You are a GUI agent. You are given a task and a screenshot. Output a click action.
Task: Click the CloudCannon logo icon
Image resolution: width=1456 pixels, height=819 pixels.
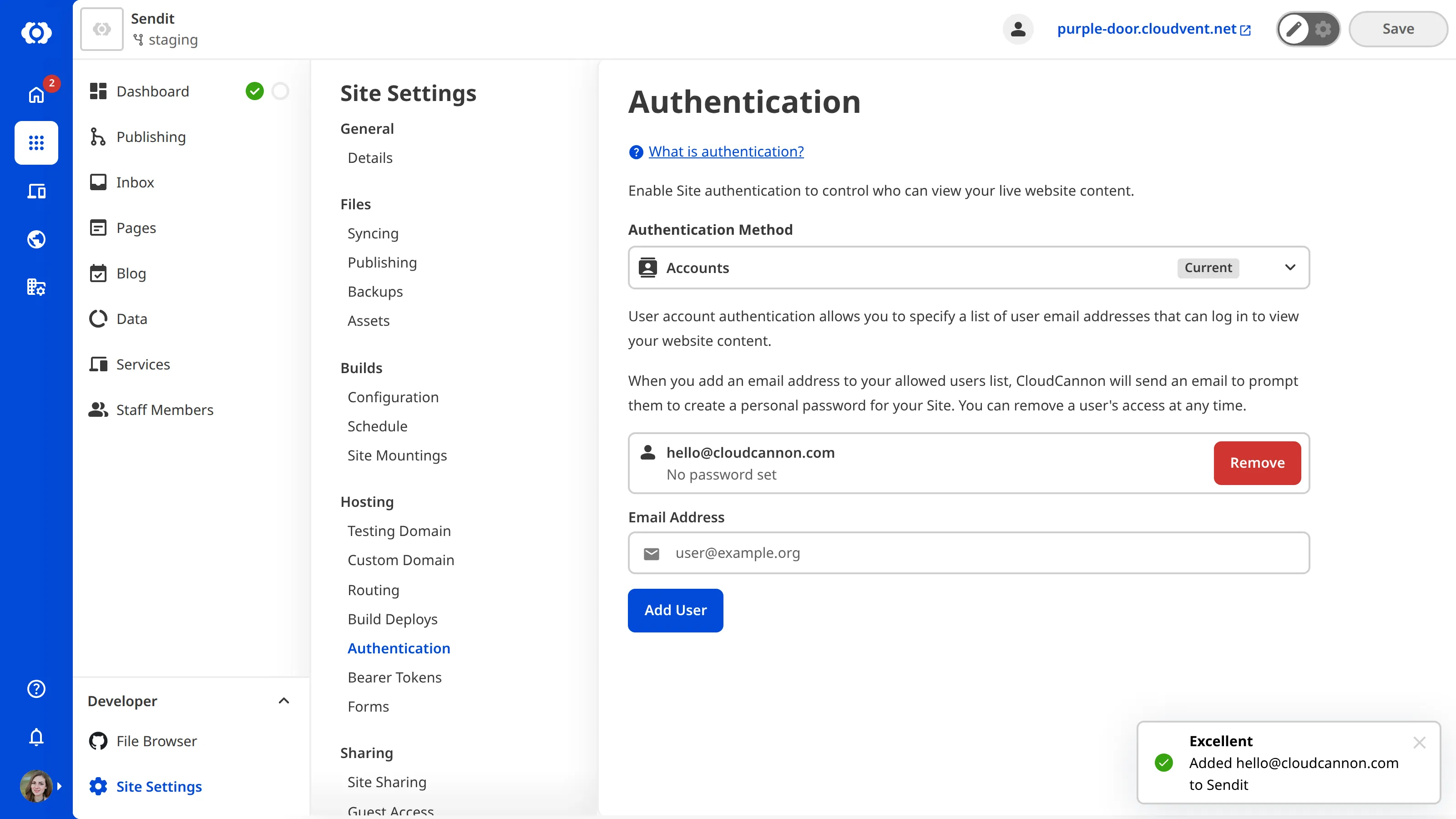[x=36, y=32]
